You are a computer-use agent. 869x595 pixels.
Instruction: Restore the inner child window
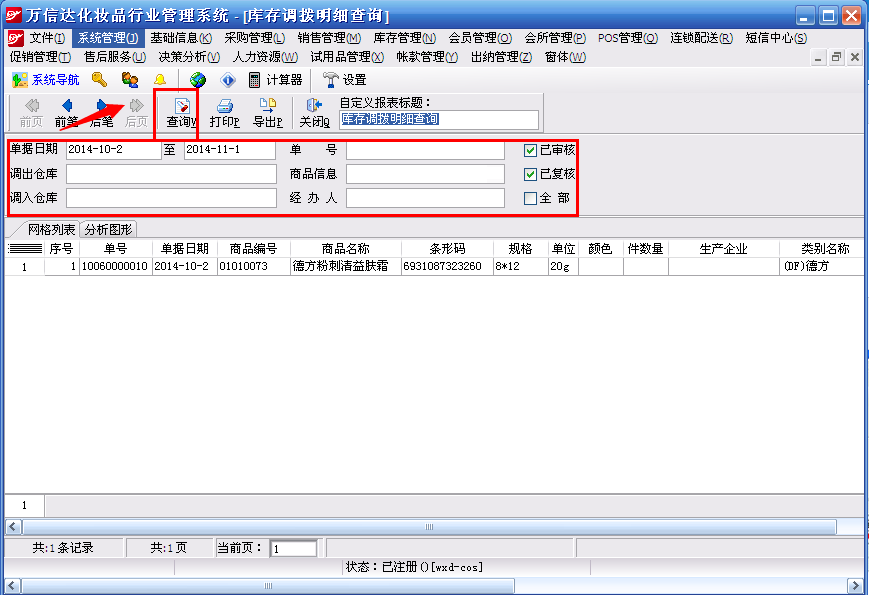[836, 57]
